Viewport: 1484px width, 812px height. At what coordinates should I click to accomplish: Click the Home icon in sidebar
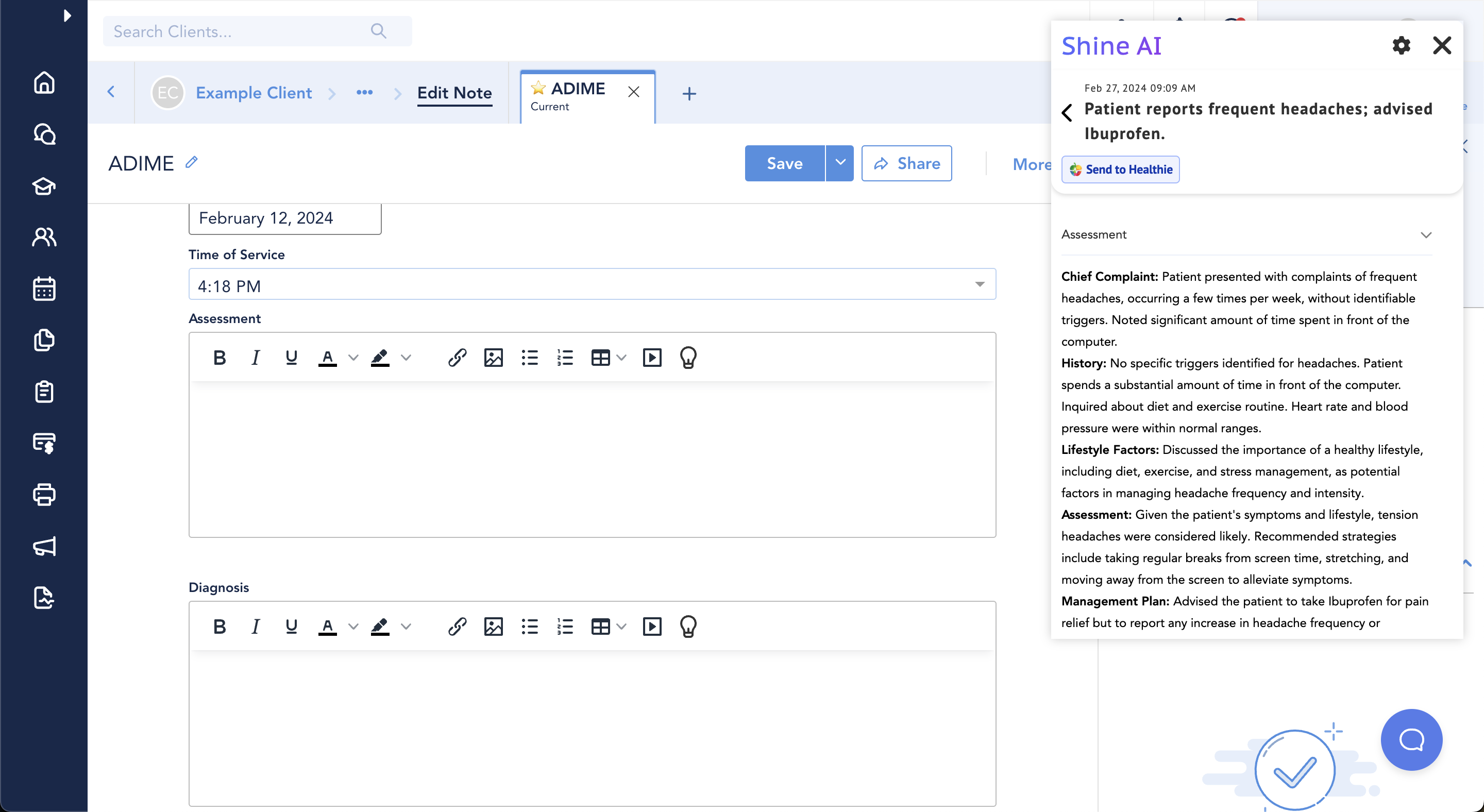coord(44,82)
